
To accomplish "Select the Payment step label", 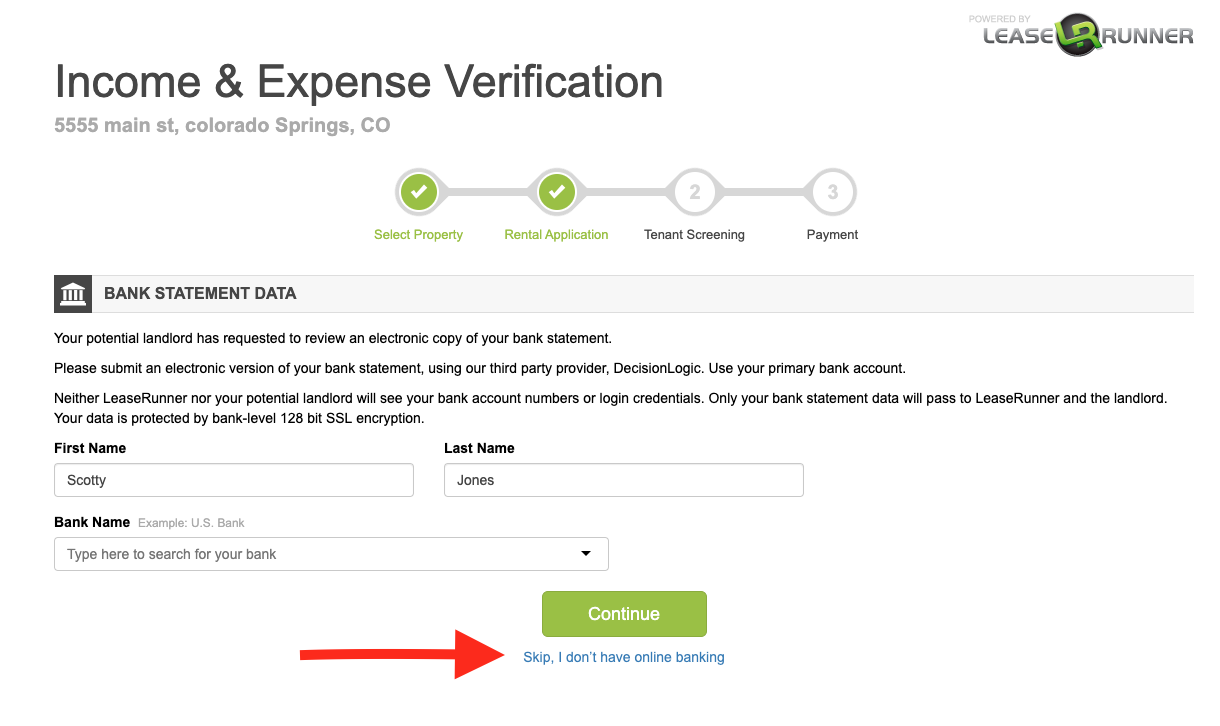I will click(x=832, y=235).
